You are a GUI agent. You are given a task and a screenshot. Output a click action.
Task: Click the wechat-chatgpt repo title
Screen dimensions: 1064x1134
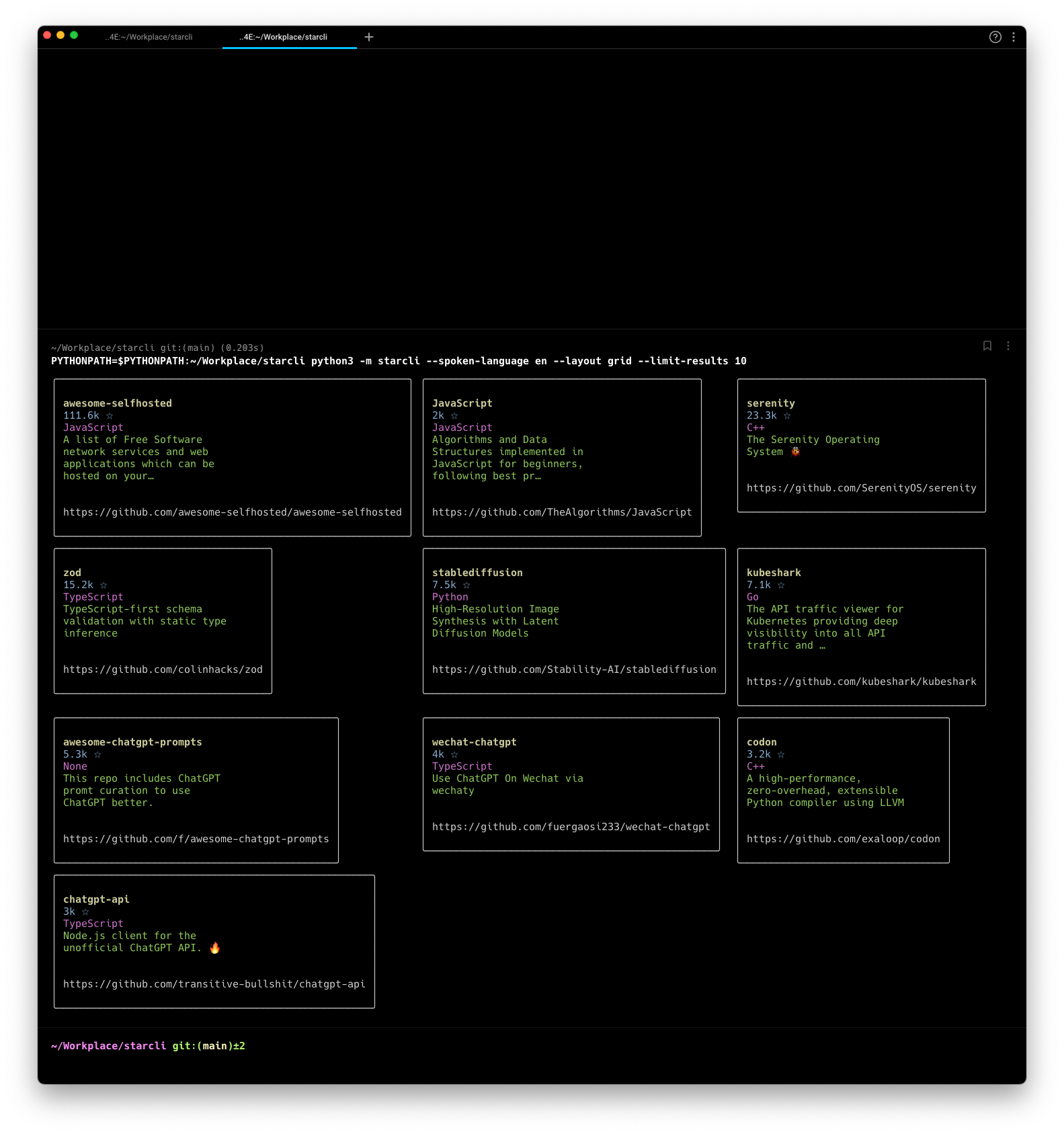[x=475, y=742]
